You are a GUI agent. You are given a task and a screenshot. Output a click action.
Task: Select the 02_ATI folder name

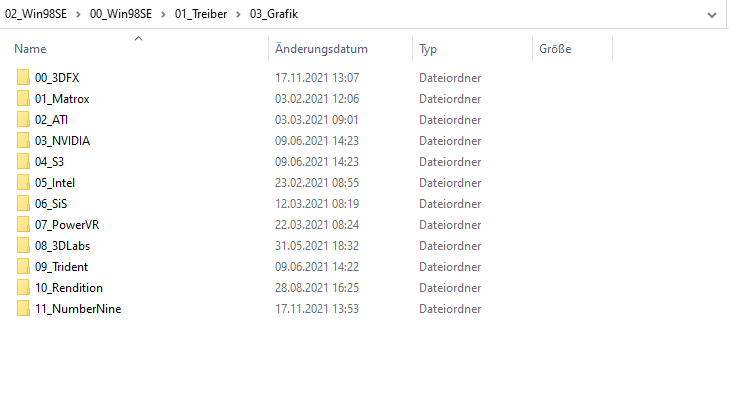tap(51, 119)
